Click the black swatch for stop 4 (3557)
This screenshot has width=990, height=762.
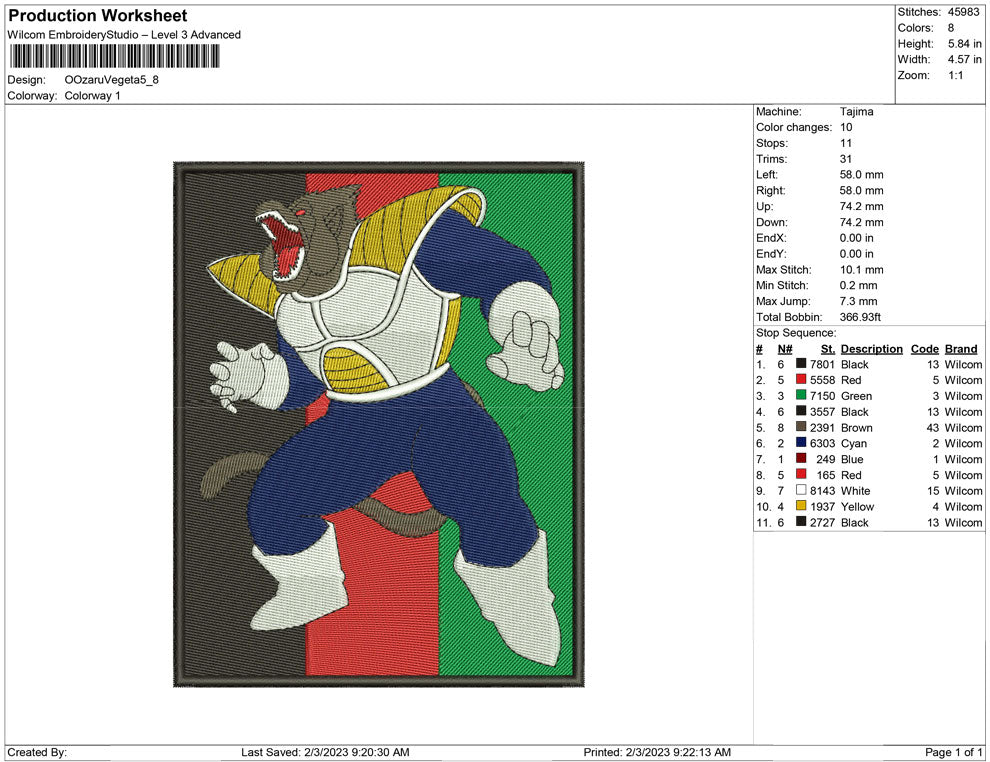pos(801,411)
